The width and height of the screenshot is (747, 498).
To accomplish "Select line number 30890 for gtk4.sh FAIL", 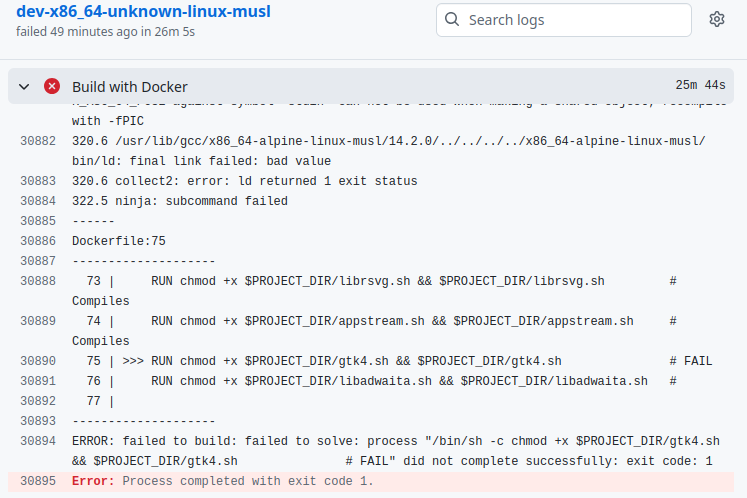I will [38, 361].
